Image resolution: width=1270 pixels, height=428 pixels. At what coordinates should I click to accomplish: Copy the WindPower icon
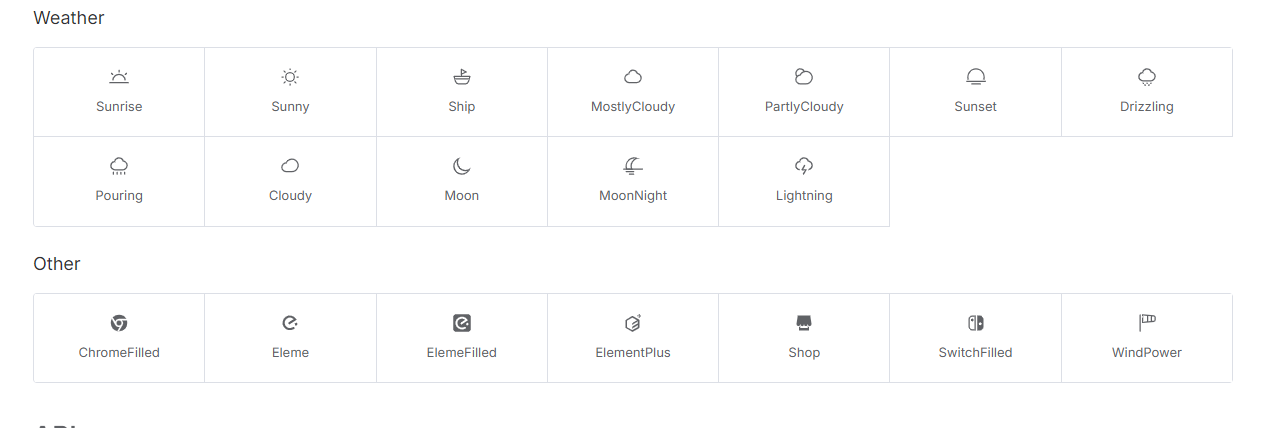[x=1147, y=338]
